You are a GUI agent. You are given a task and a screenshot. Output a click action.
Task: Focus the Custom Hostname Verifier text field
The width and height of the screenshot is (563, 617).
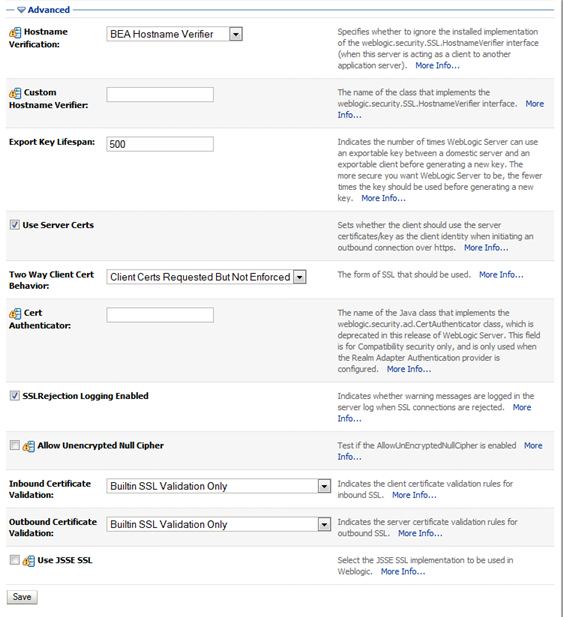tap(160, 94)
